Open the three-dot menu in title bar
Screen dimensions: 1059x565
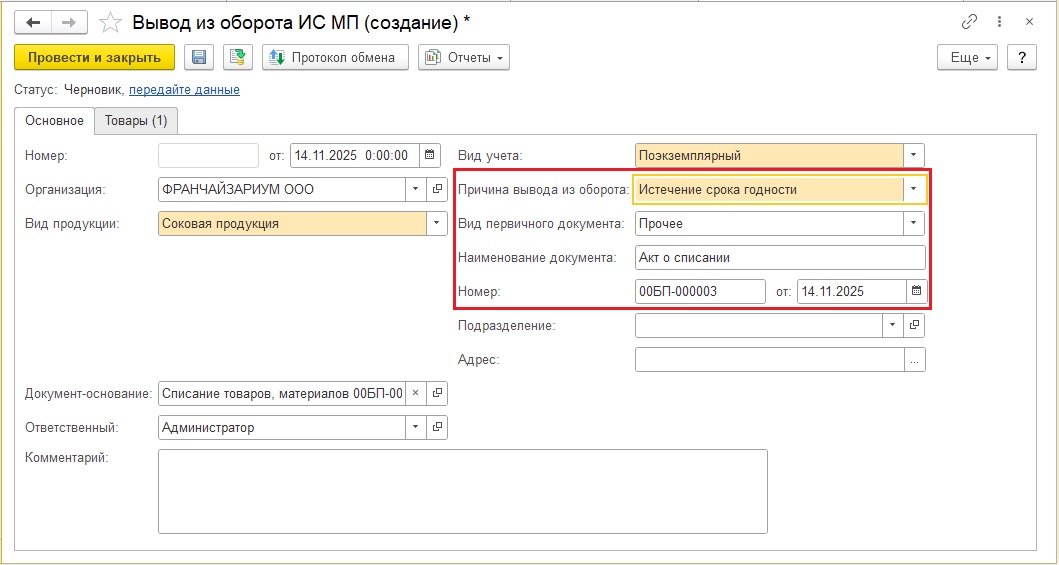click(x=999, y=22)
